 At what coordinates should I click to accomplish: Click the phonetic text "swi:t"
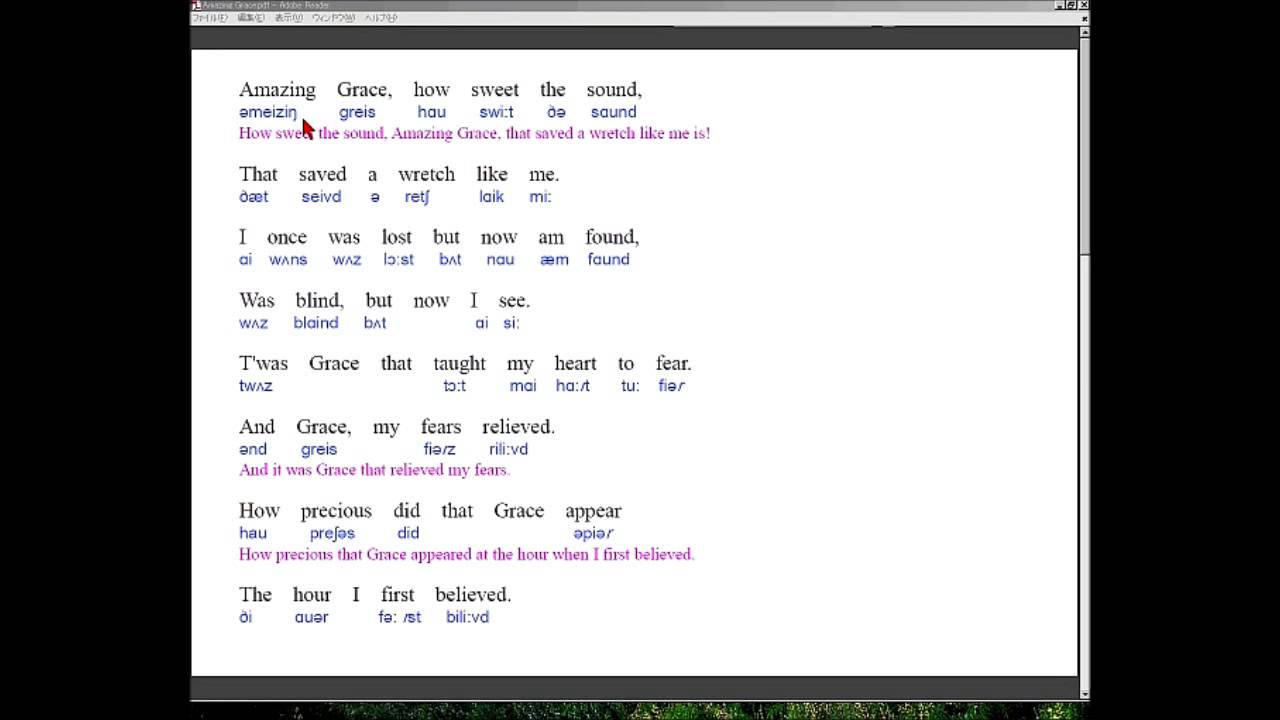pyautogui.click(x=496, y=112)
